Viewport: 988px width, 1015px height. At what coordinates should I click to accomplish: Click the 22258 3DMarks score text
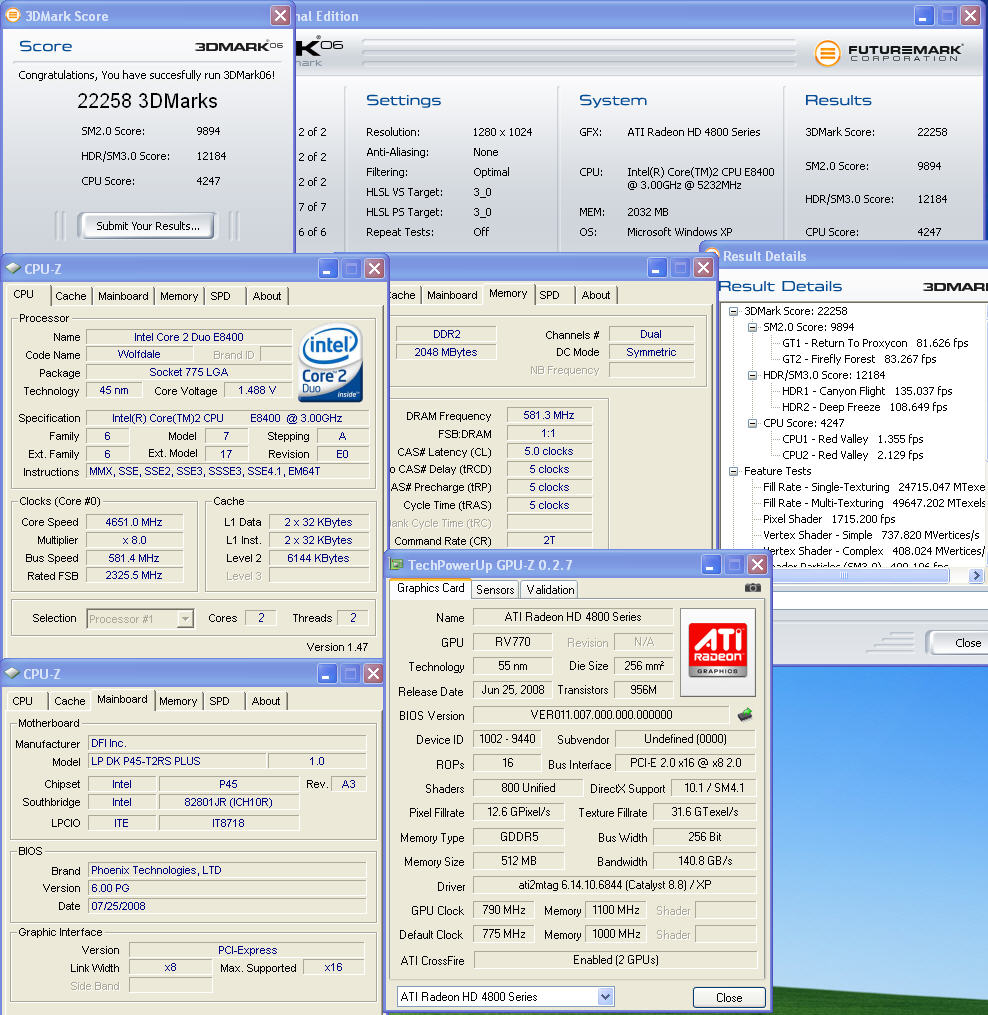(147, 101)
